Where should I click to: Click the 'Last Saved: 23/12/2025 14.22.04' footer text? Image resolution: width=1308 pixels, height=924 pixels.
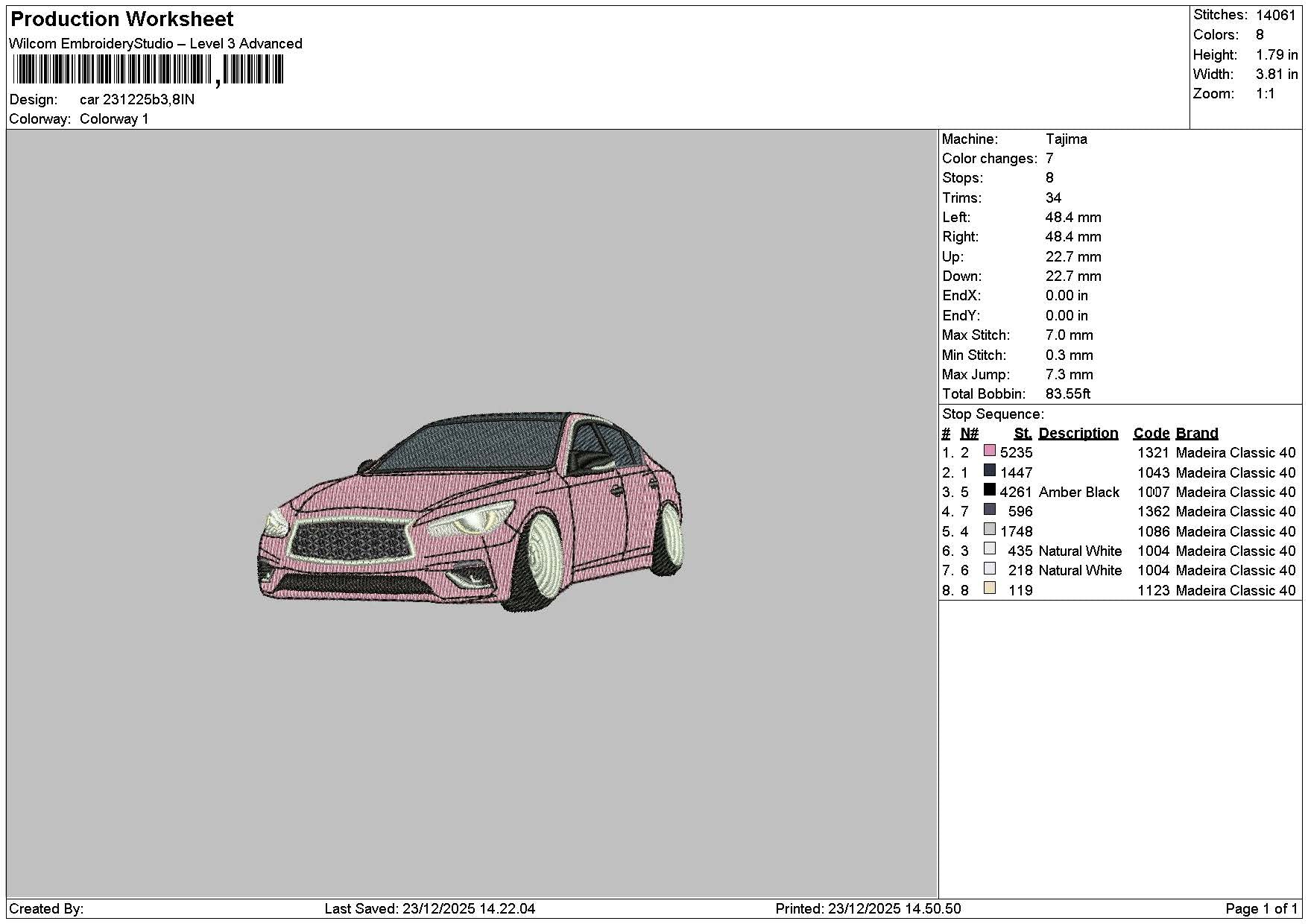pos(429,909)
